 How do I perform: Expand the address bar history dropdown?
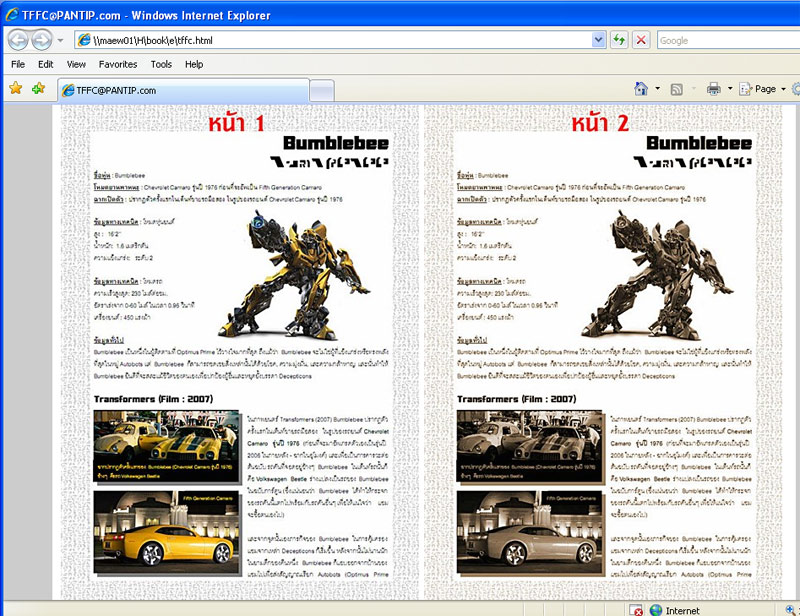[x=598, y=40]
